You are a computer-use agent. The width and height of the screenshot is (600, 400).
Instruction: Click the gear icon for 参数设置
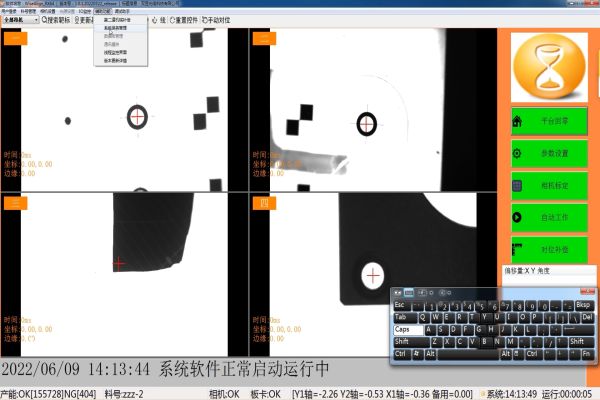[x=517, y=154]
